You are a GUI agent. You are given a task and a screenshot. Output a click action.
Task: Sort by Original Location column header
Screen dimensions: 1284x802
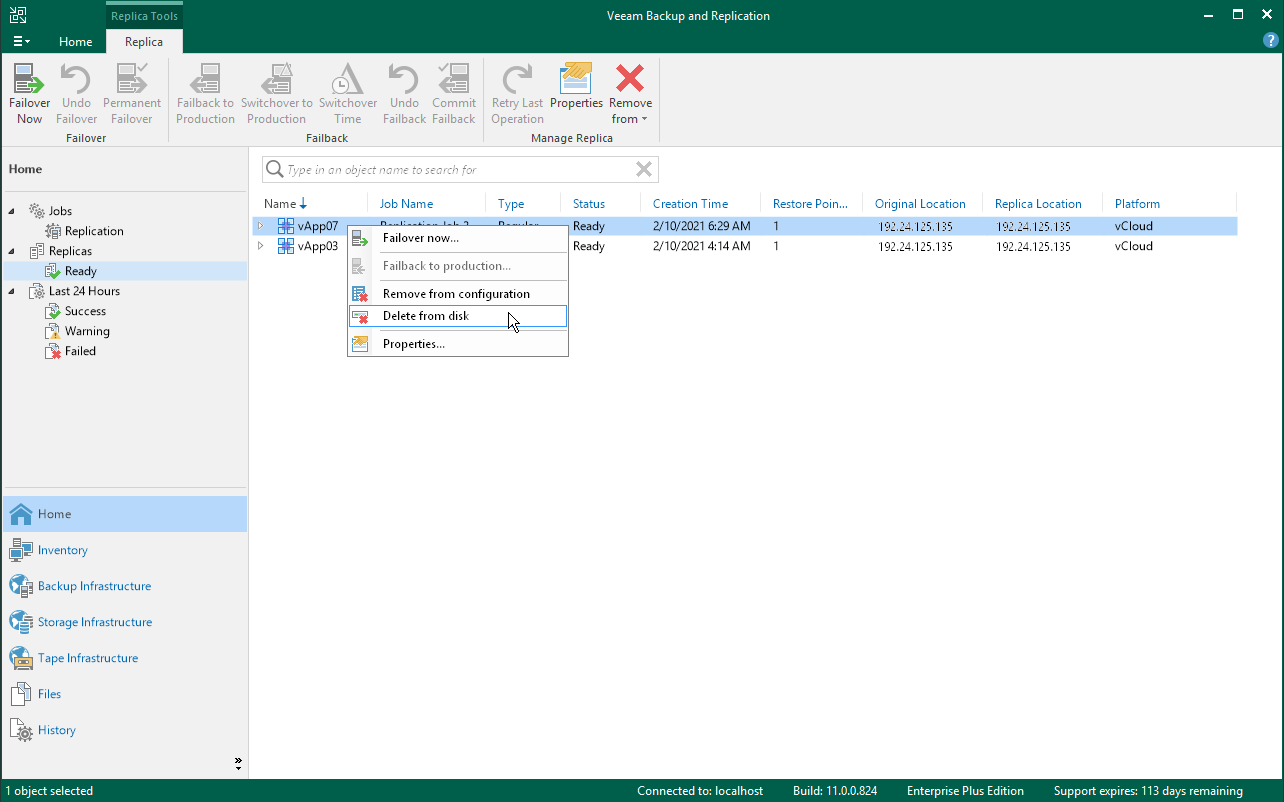click(x=922, y=204)
